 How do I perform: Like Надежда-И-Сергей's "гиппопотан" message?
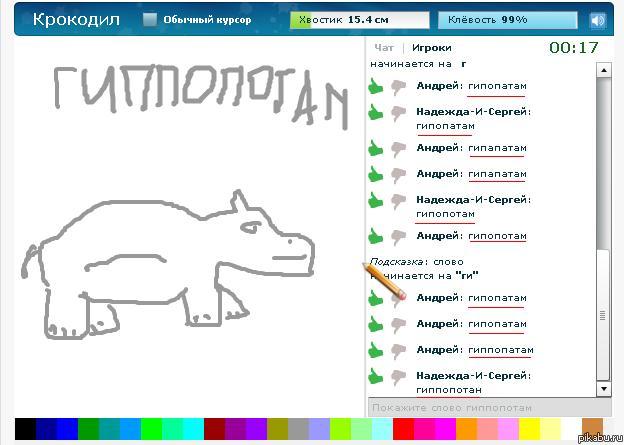[x=376, y=377]
